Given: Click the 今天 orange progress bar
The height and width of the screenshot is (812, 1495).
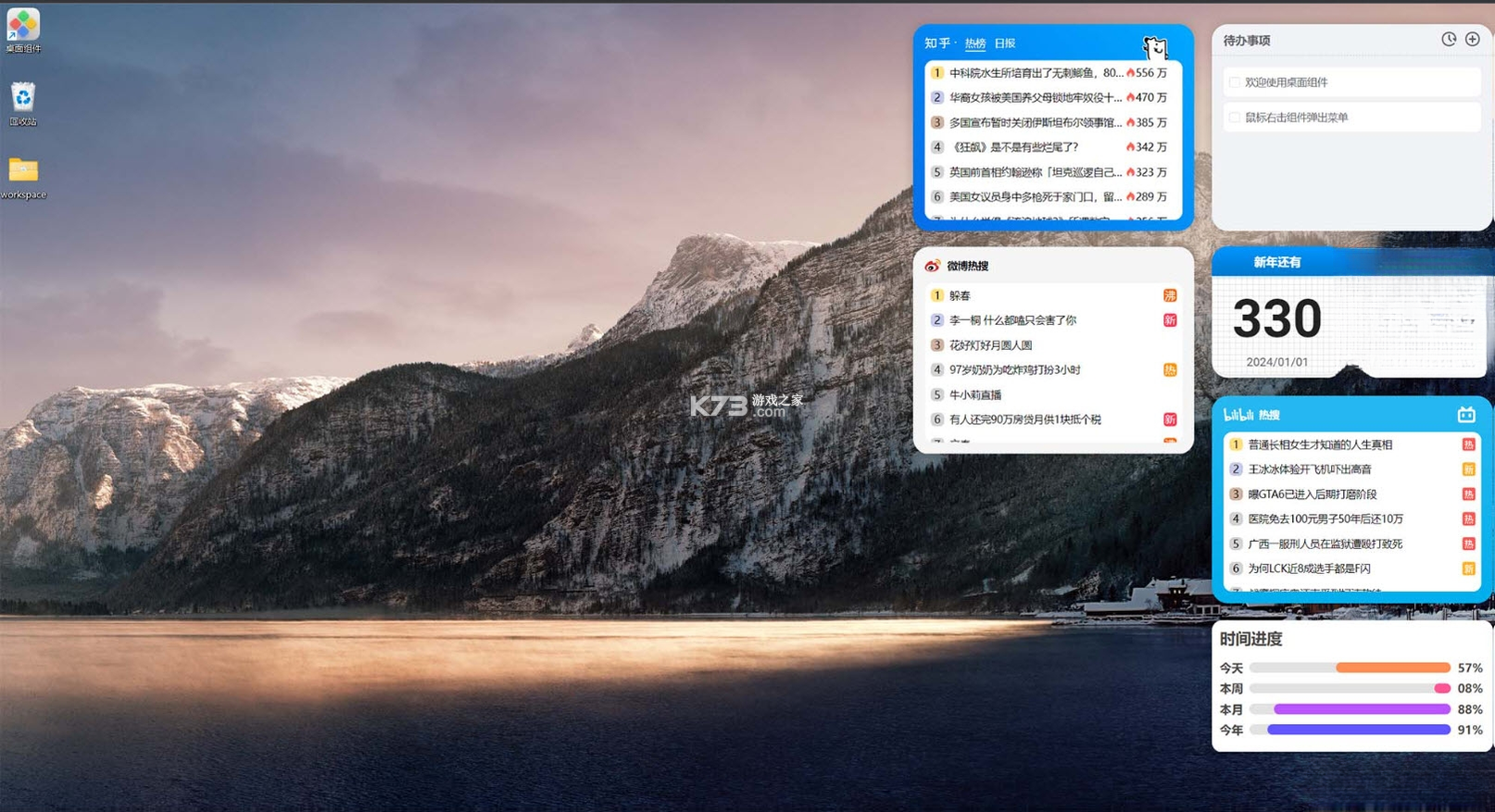Looking at the screenshot, I should 1393,668.
